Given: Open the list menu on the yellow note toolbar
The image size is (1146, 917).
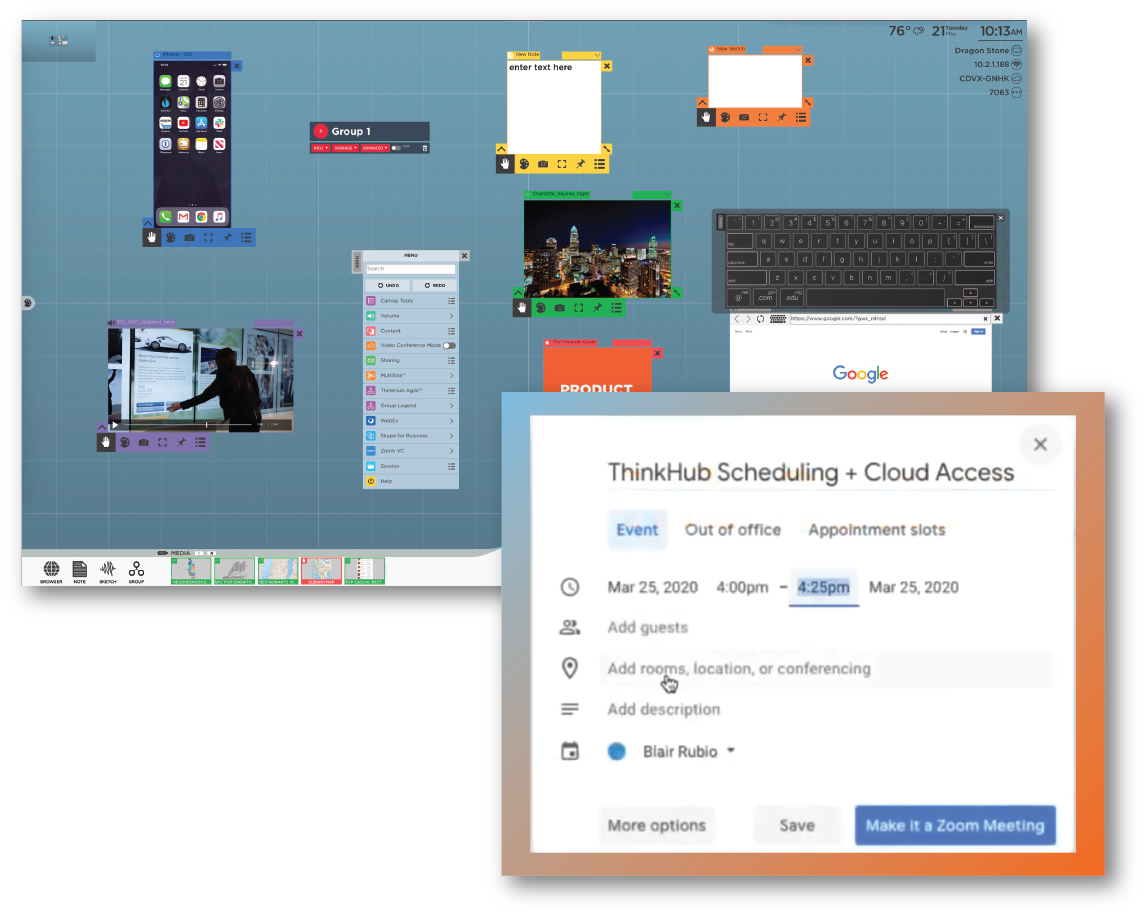Looking at the screenshot, I should coord(600,164).
